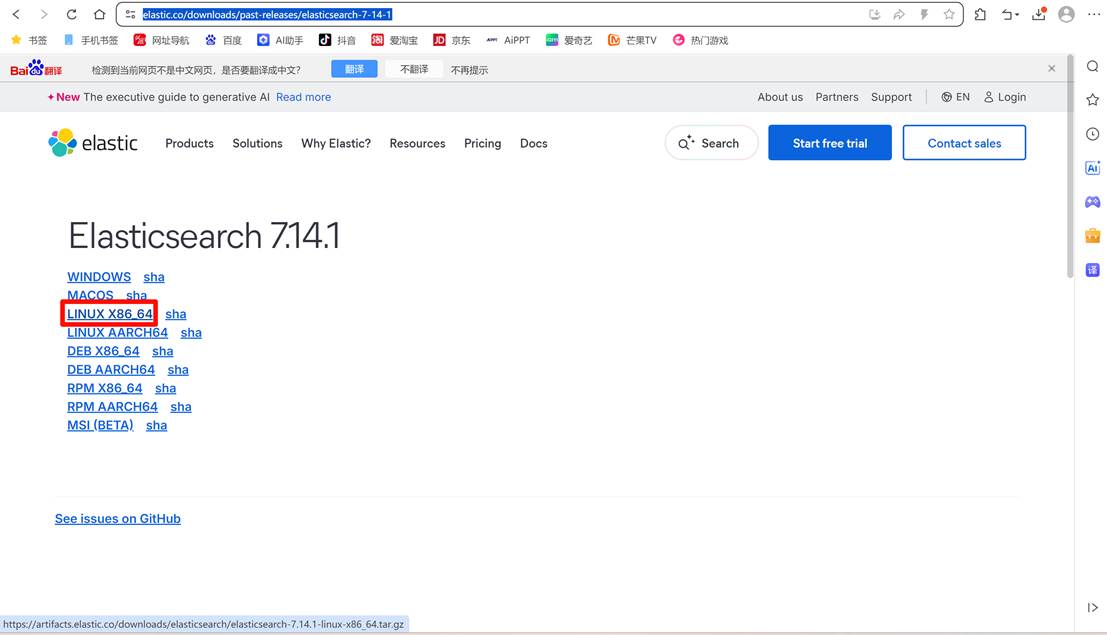Click the Read more link
The image size is (1107, 635).
pyautogui.click(x=304, y=97)
